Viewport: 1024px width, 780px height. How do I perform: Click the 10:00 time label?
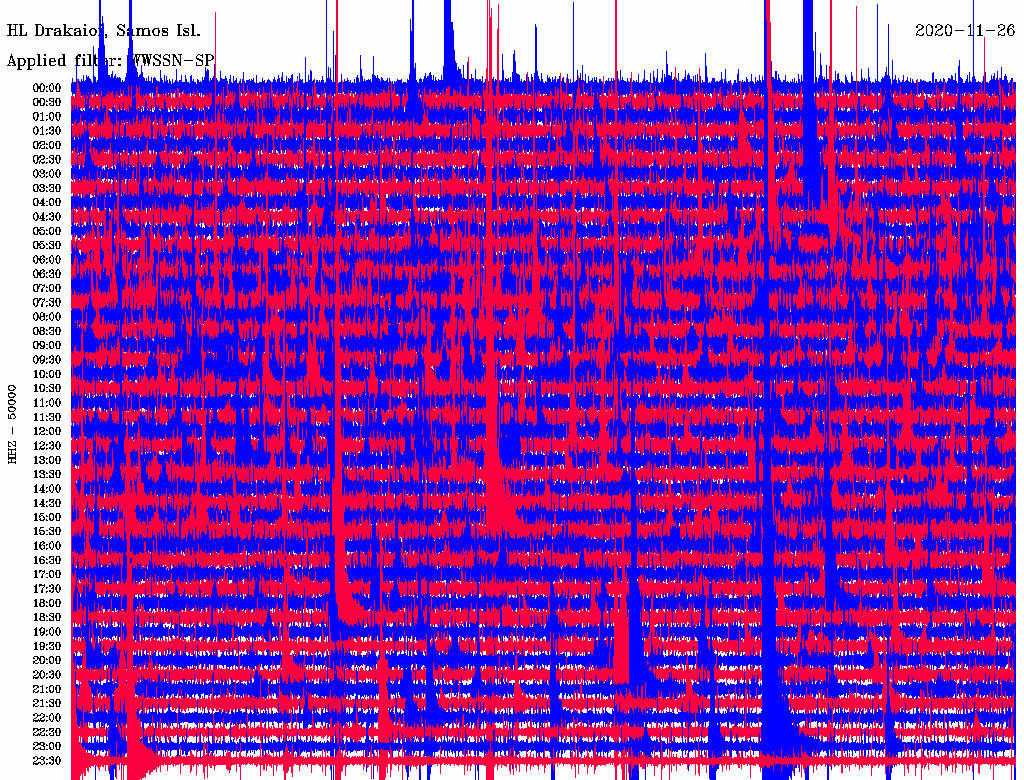click(x=47, y=374)
